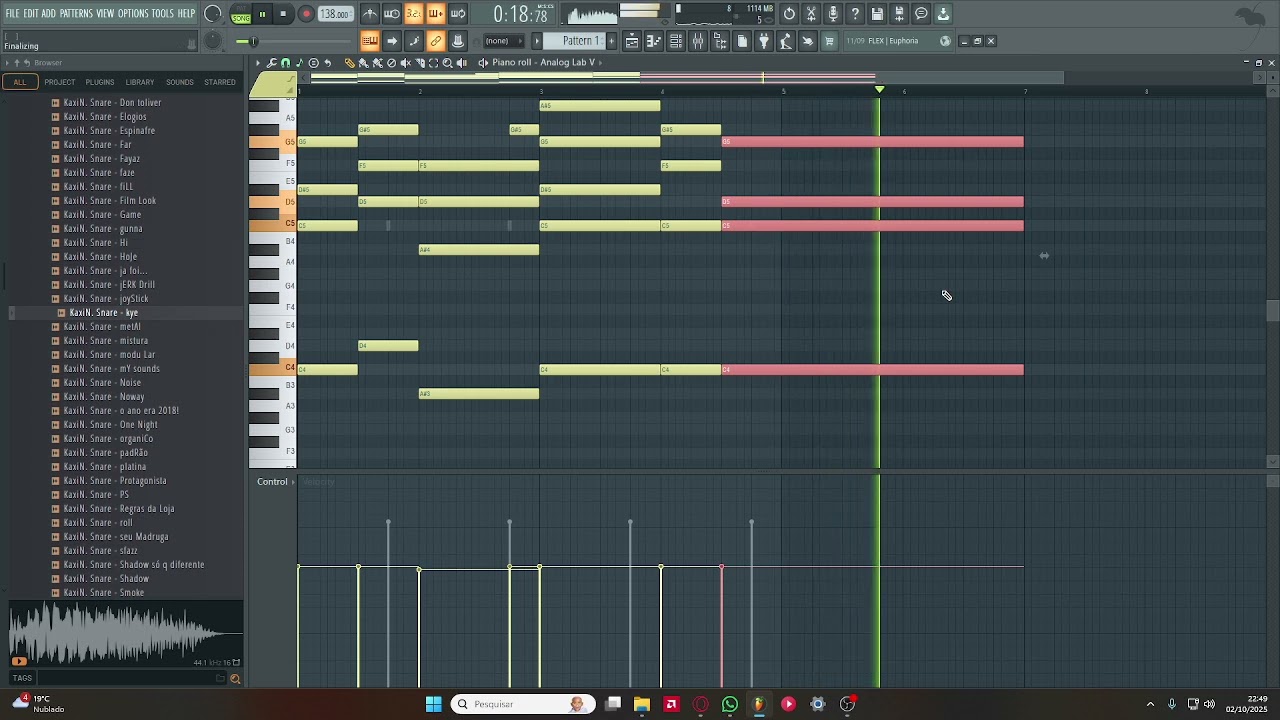
Task: Open the undo history icon
Action: point(789,14)
